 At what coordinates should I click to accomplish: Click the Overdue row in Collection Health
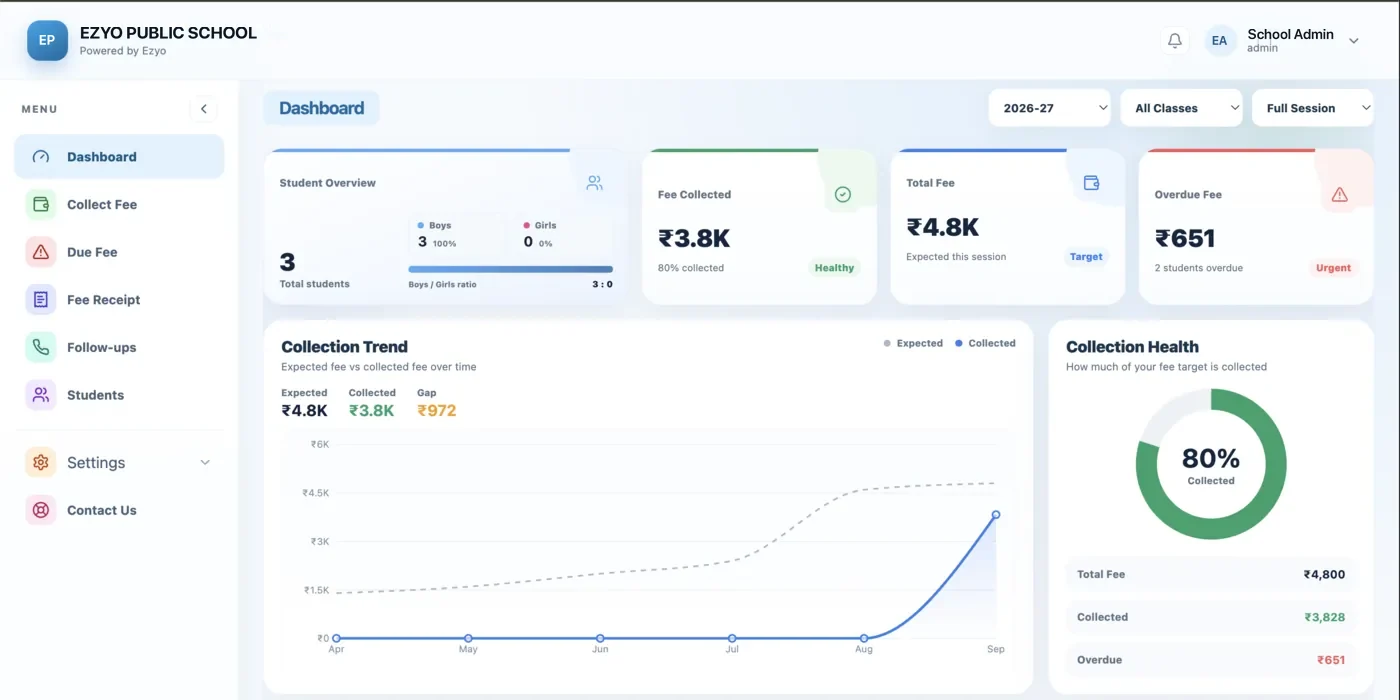pos(1211,660)
